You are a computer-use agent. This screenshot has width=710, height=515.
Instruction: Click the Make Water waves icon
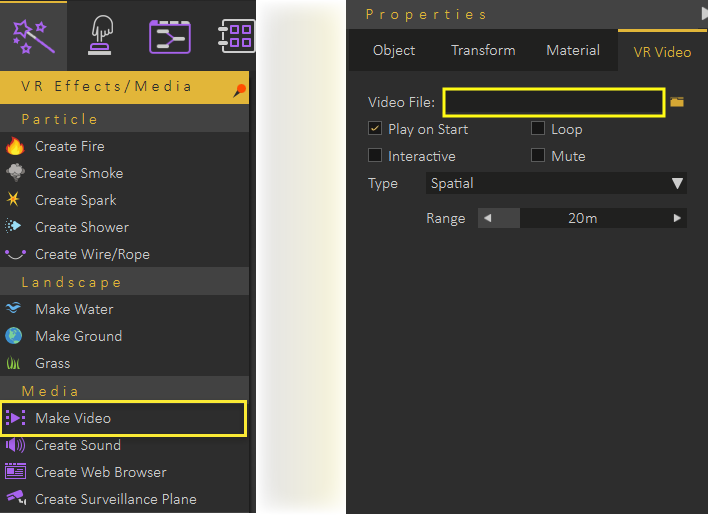click(14, 309)
